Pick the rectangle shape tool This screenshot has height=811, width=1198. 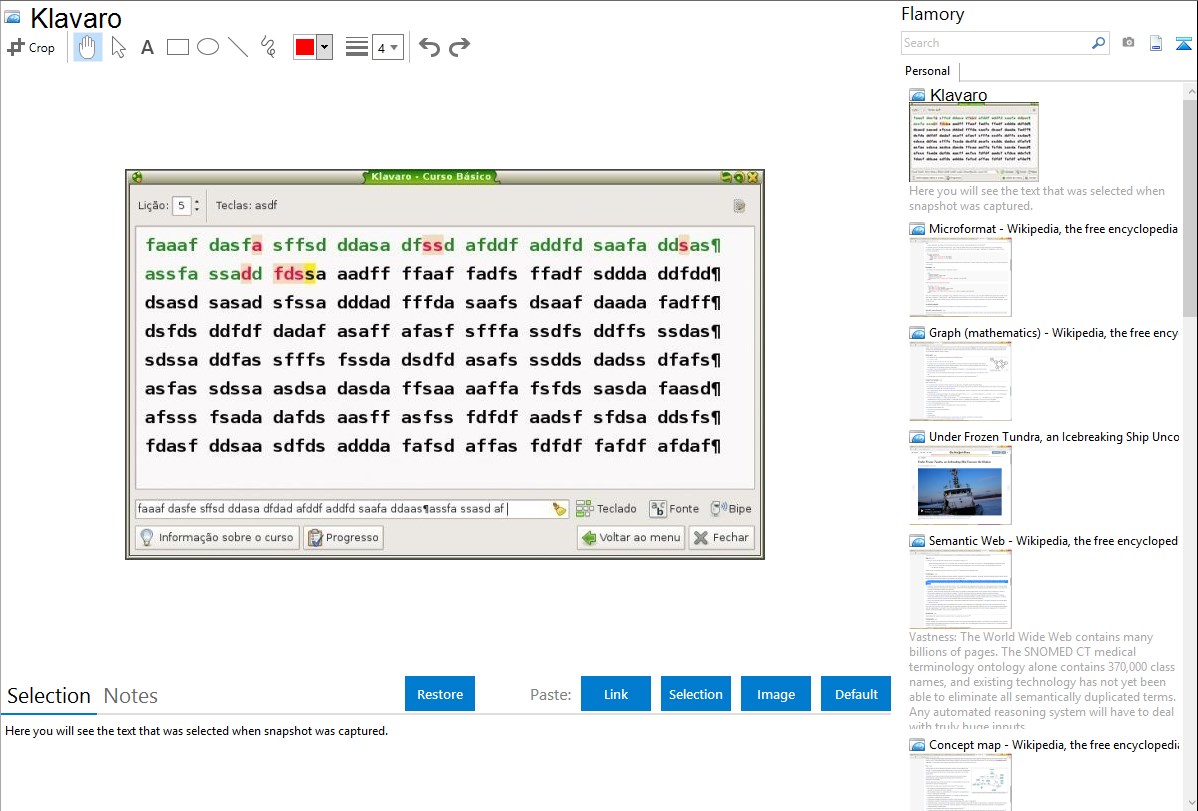[x=177, y=47]
